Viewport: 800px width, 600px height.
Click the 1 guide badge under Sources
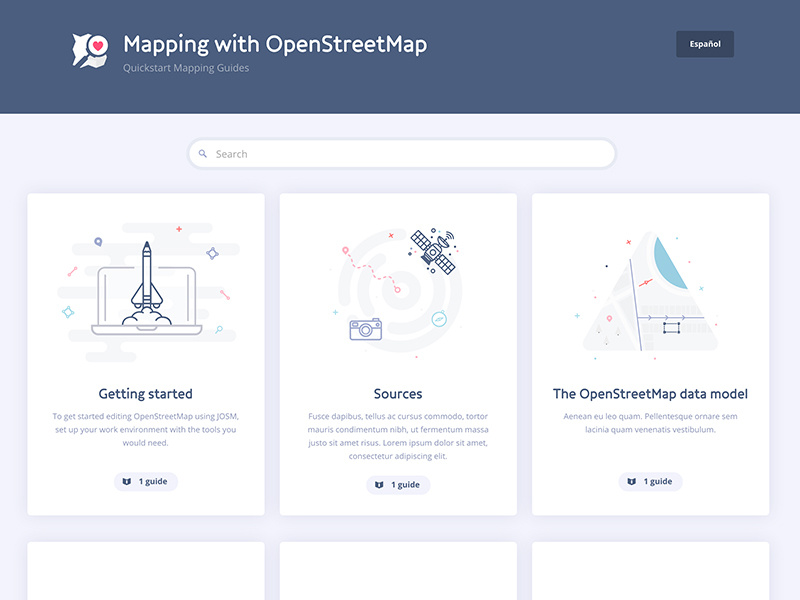pyautogui.click(x=398, y=485)
